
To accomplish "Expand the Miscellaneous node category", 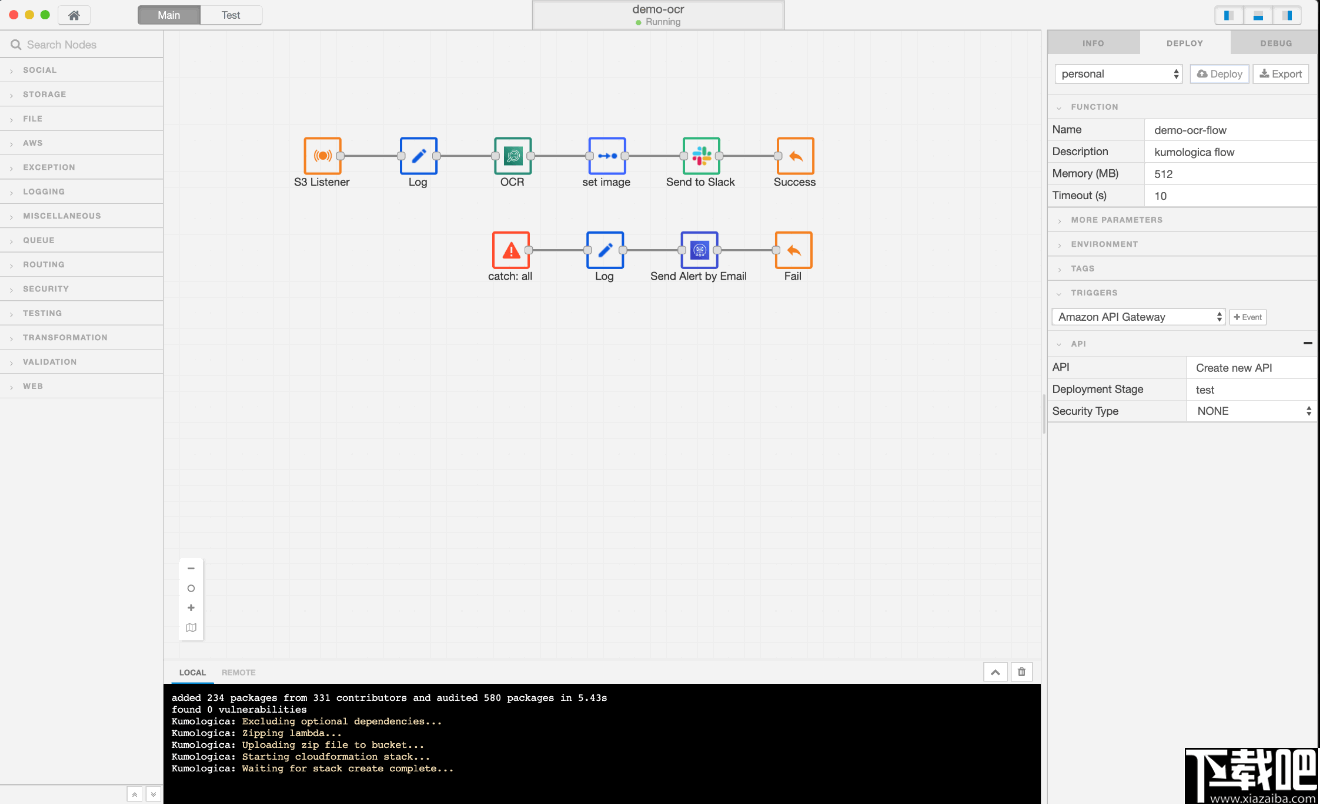I will [81, 216].
